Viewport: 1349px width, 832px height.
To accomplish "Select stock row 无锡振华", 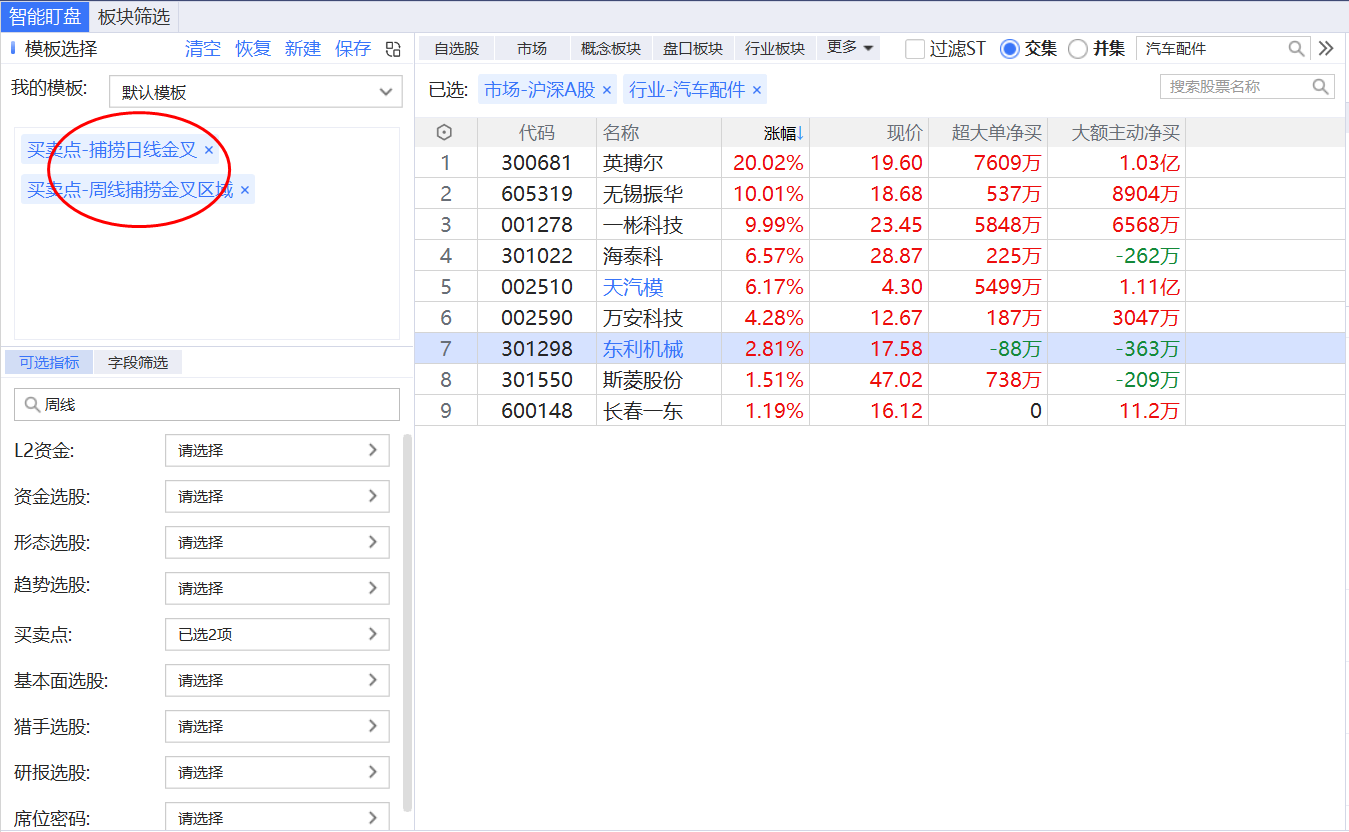I will [x=880, y=194].
